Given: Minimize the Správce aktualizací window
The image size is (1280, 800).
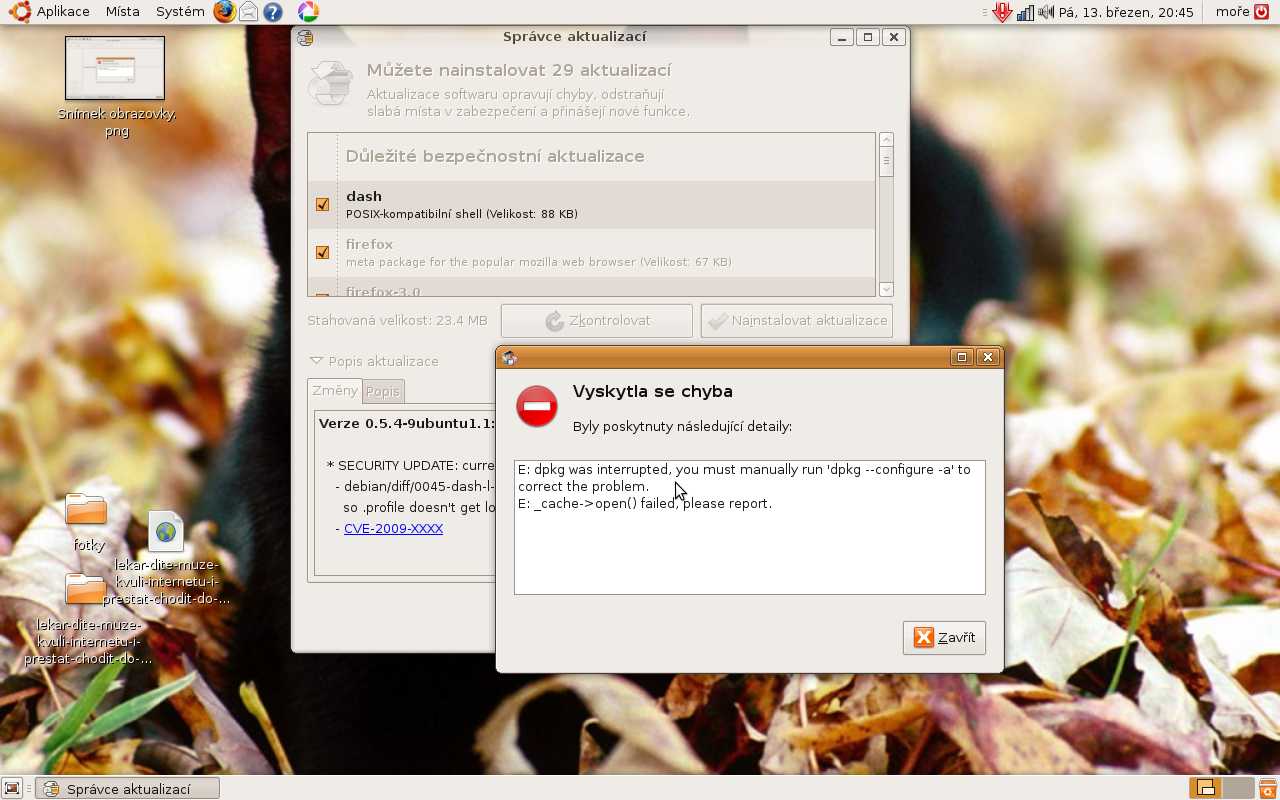Looking at the screenshot, I should pyautogui.click(x=841, y=37).
